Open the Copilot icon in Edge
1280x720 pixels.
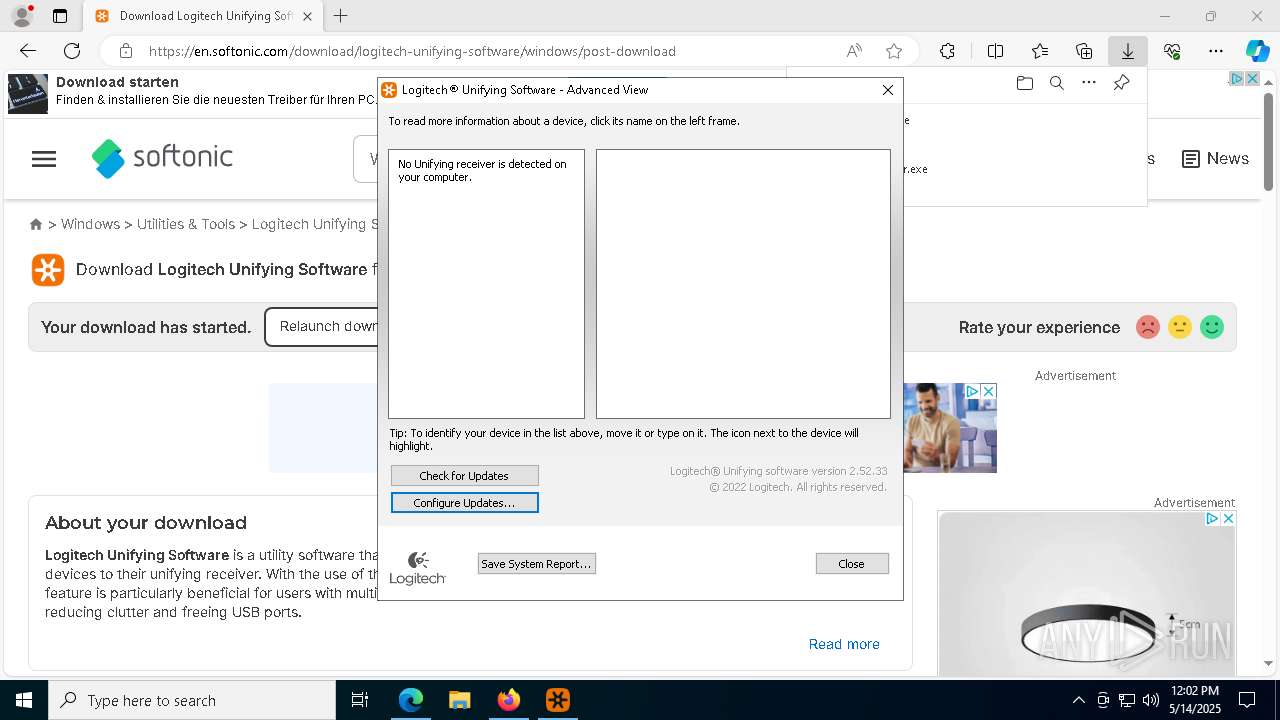pyautogui.click(x=1257, y=51)
